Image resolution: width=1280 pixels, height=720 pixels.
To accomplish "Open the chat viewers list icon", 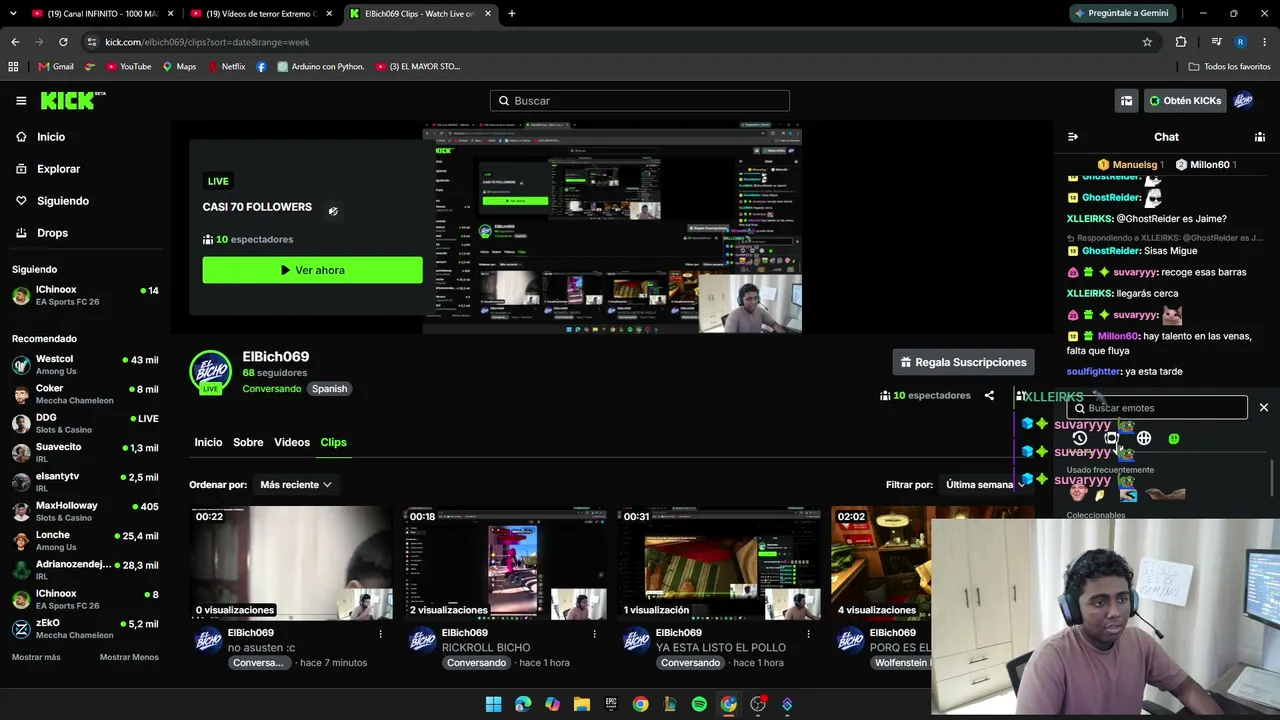I will pos(1260,137).
